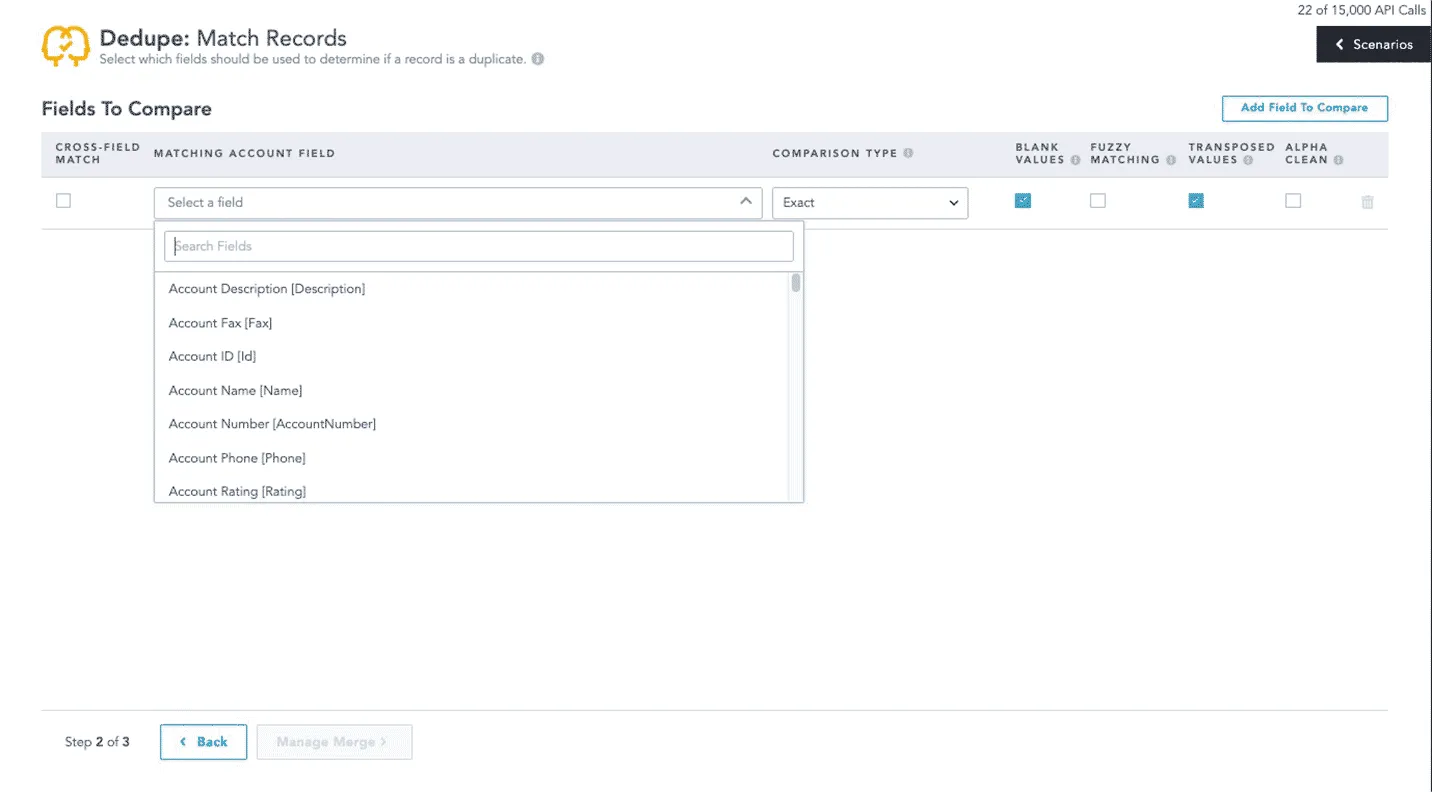Open the Exact comparison type dropdown
This screenshot has width=1432, height=792.
coord(870,202)
